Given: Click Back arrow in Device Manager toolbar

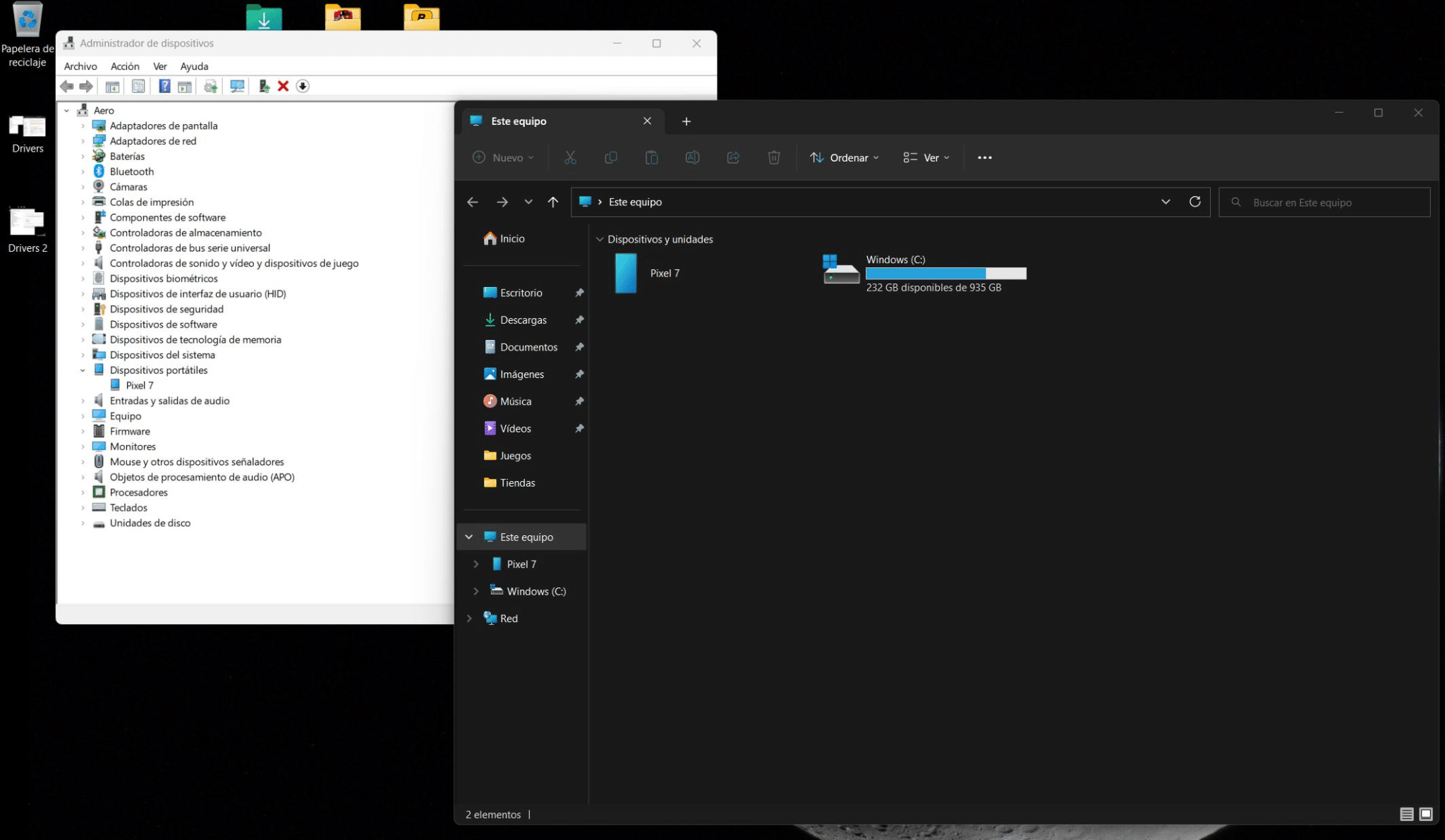Looking at the screenshot, I should tap(67, 86).
